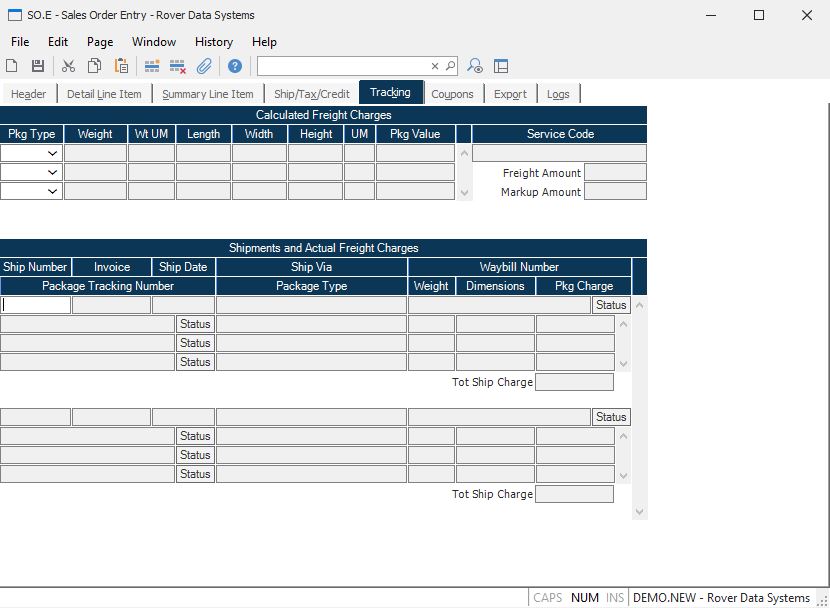Click the Delete row icon
The image size is (830, 608).
click(x=178, y=66)
